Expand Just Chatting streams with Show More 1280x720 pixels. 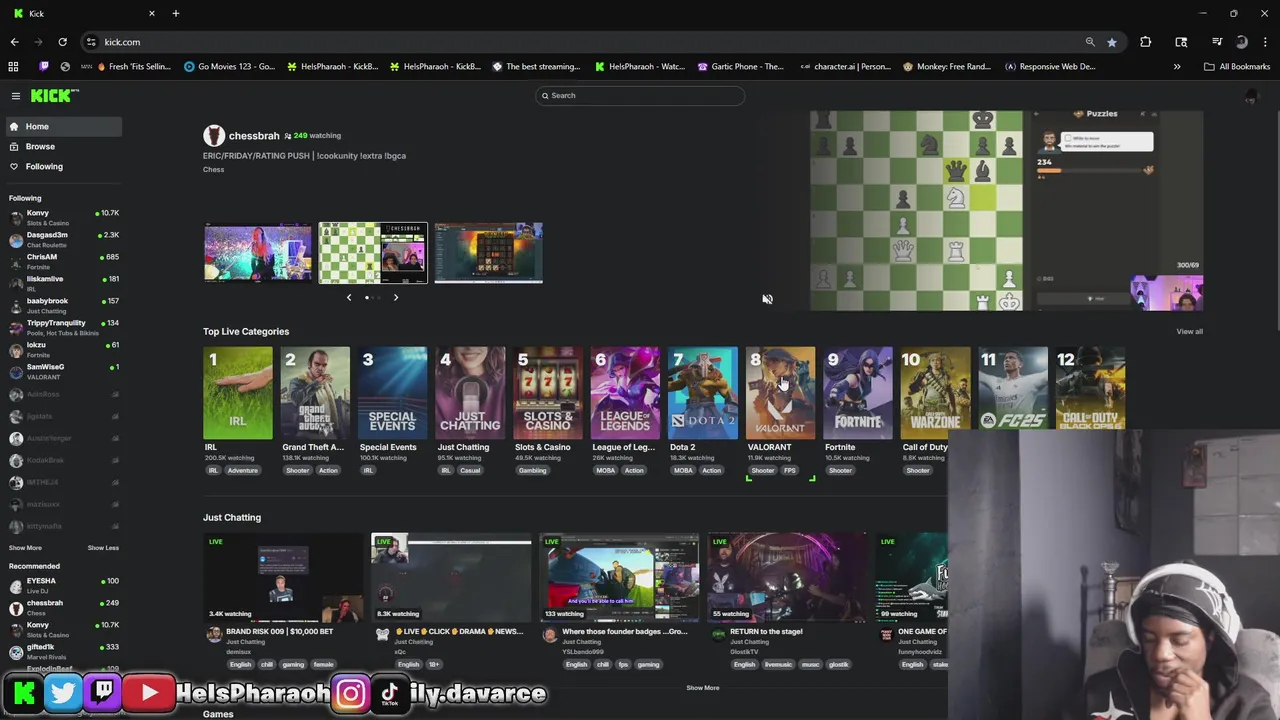point(703,688)
